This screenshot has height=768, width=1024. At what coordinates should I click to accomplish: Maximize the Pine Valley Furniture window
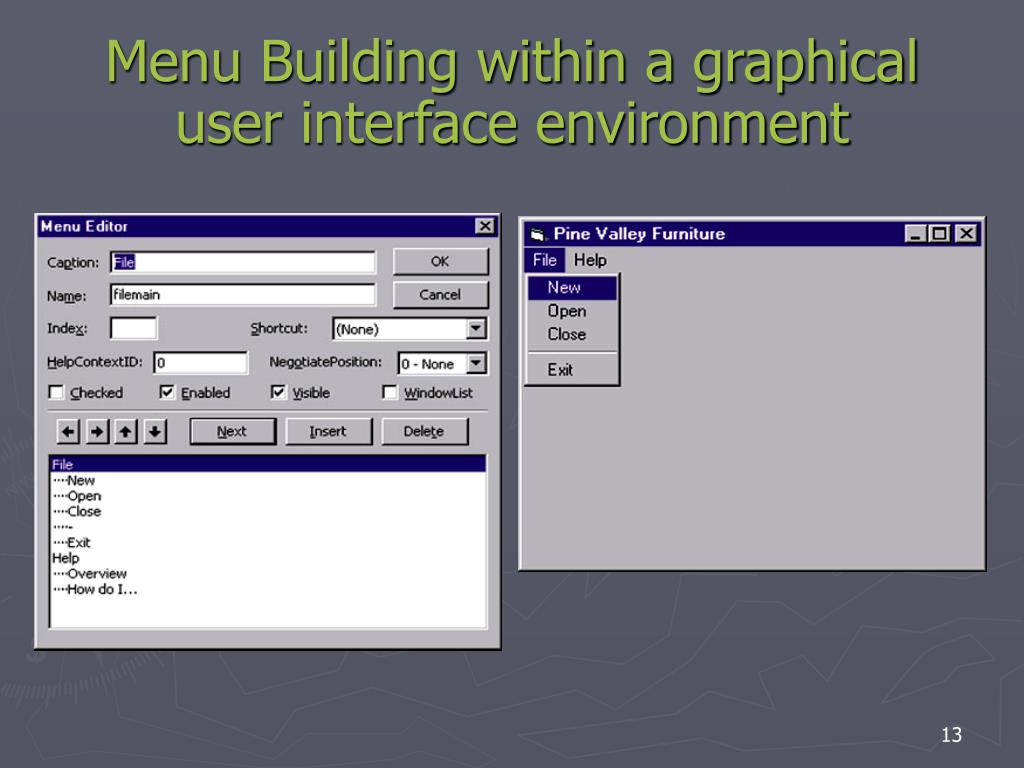939,233
